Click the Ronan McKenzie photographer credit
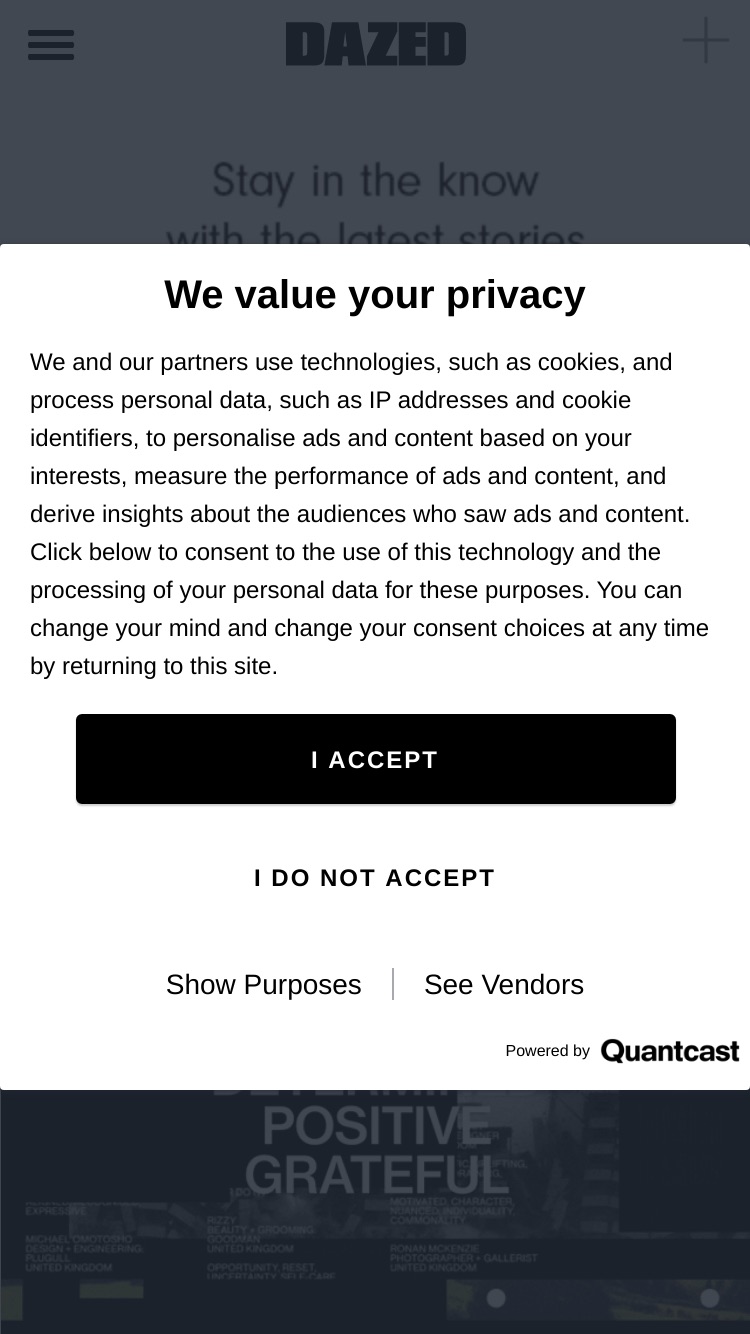 [x=464, y=1258]
